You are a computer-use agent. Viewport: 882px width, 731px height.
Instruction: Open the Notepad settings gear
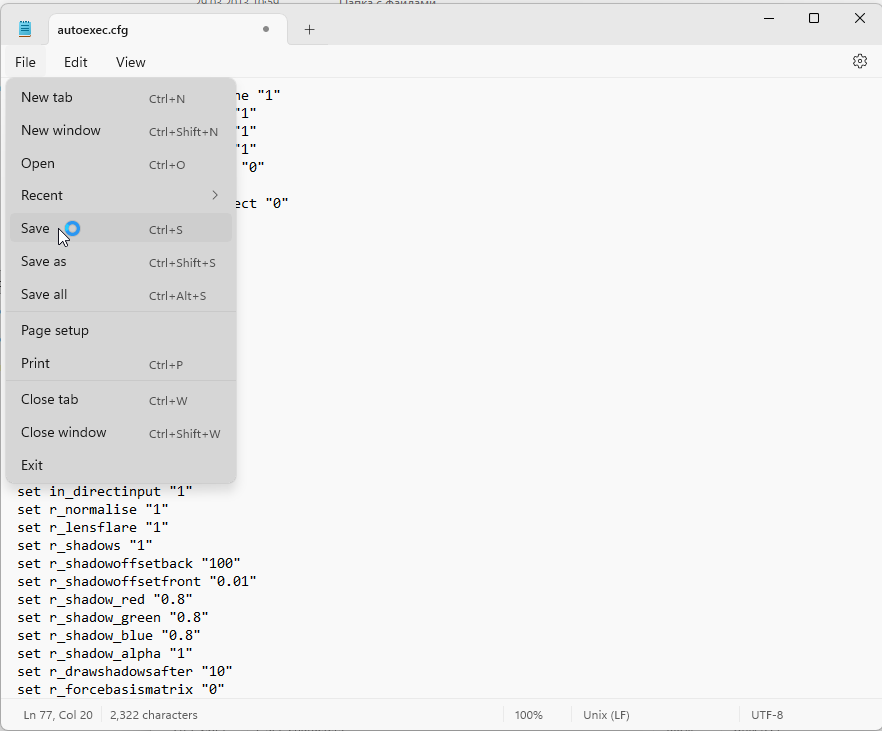click(860, 61)
